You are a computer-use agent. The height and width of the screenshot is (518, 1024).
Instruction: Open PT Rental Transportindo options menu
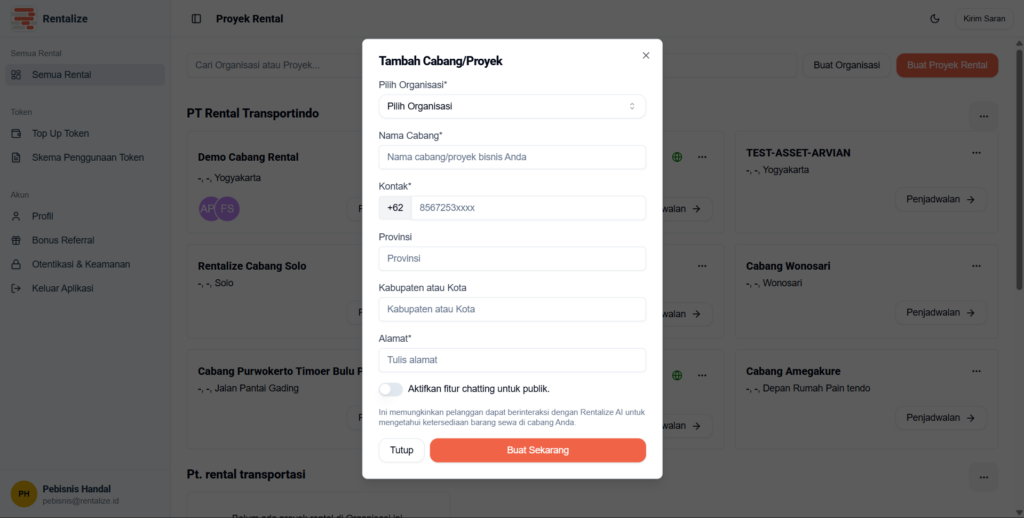[x=983, y=116]
